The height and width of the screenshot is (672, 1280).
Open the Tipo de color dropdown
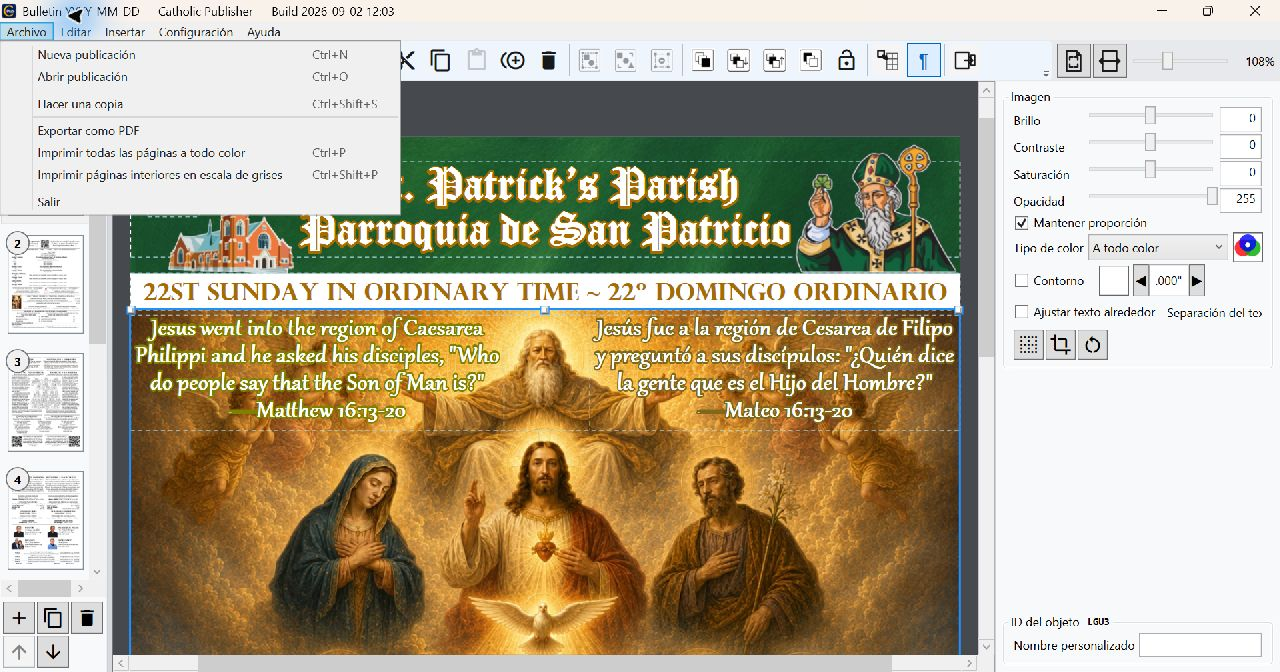tap(1158, 247)
